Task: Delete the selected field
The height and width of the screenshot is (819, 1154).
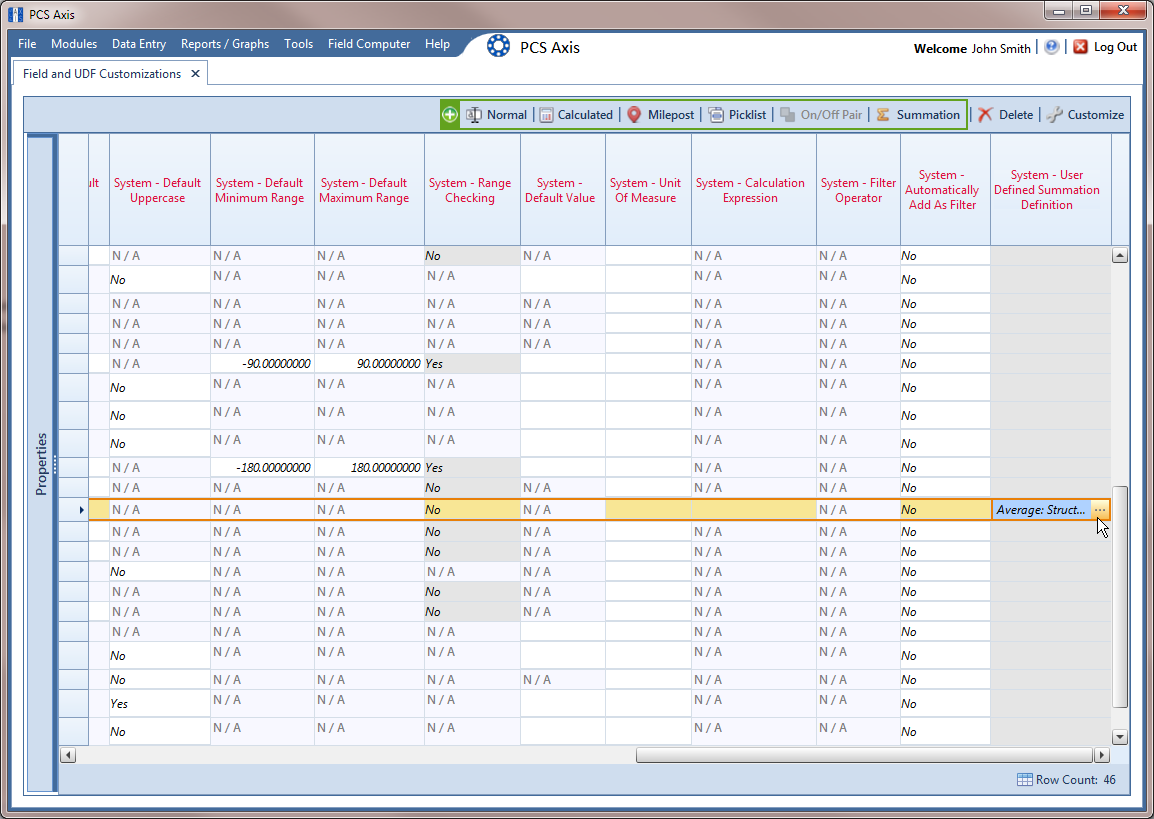Action: [x=1005, y=115]
